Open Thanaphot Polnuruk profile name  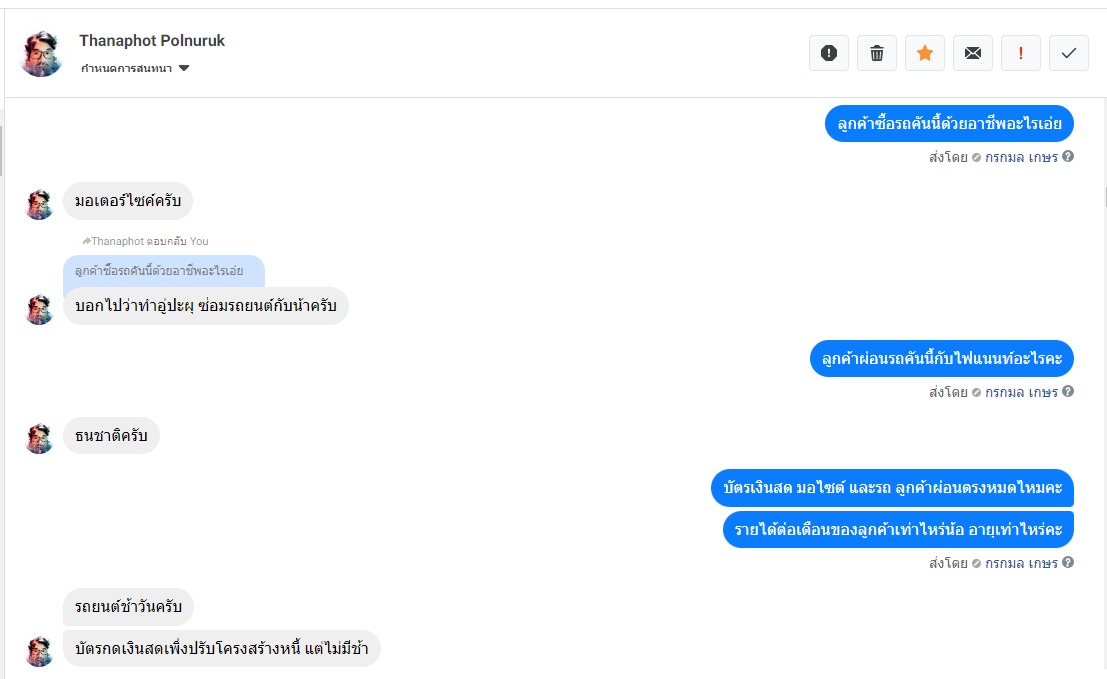click(x=152, y=41)
